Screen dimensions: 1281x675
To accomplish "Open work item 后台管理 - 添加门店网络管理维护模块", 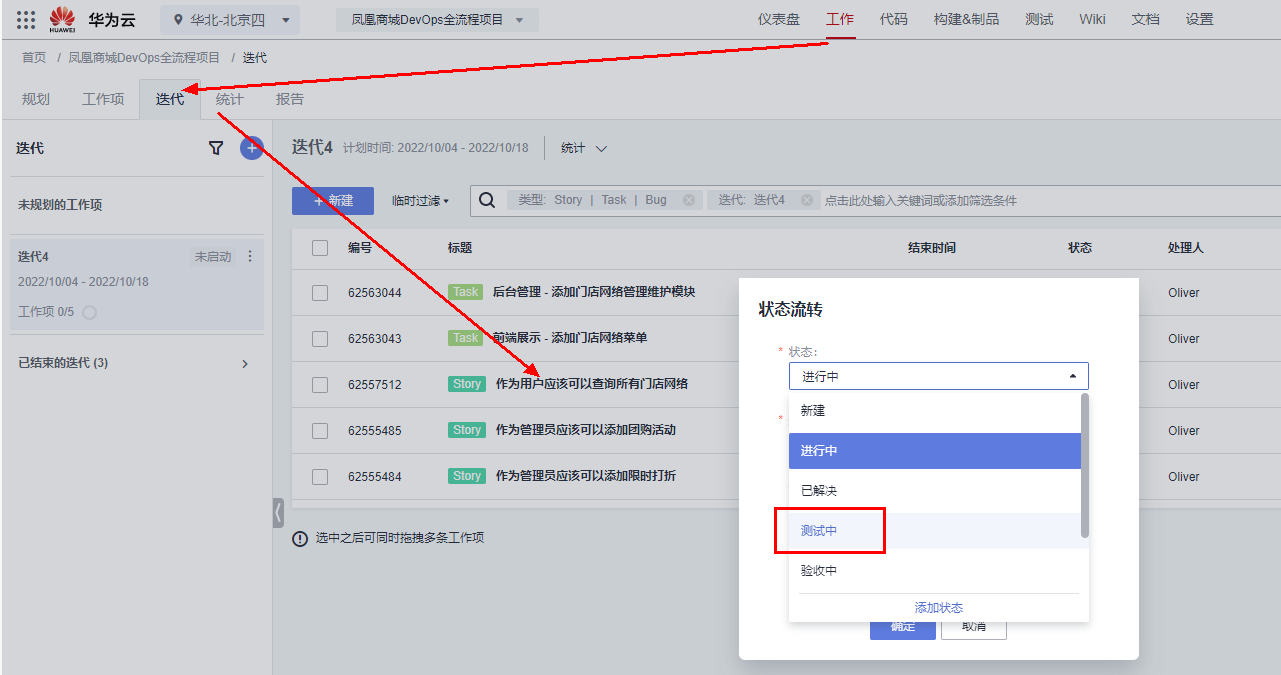I will click(594, 292).
